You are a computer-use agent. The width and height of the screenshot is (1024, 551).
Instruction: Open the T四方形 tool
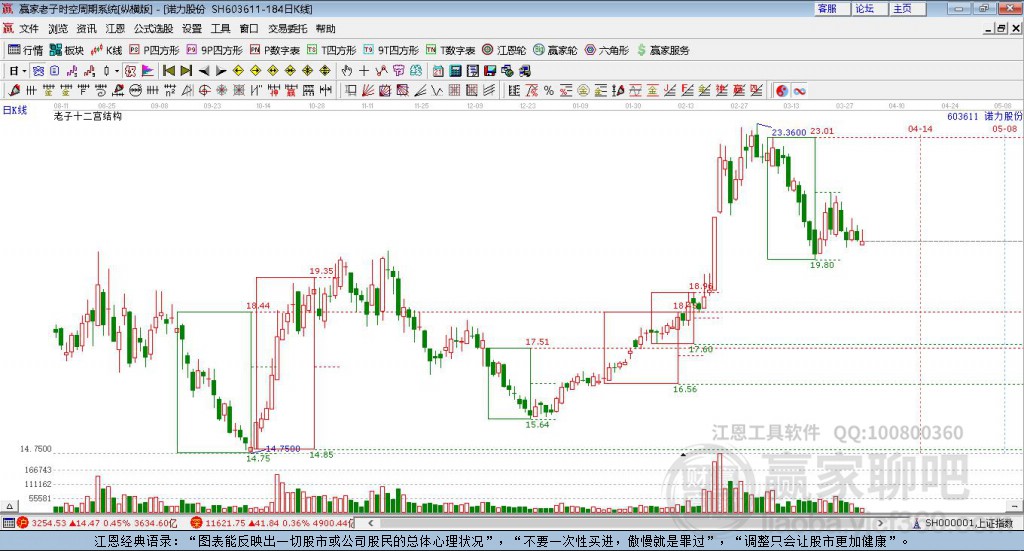click(332, 50)
